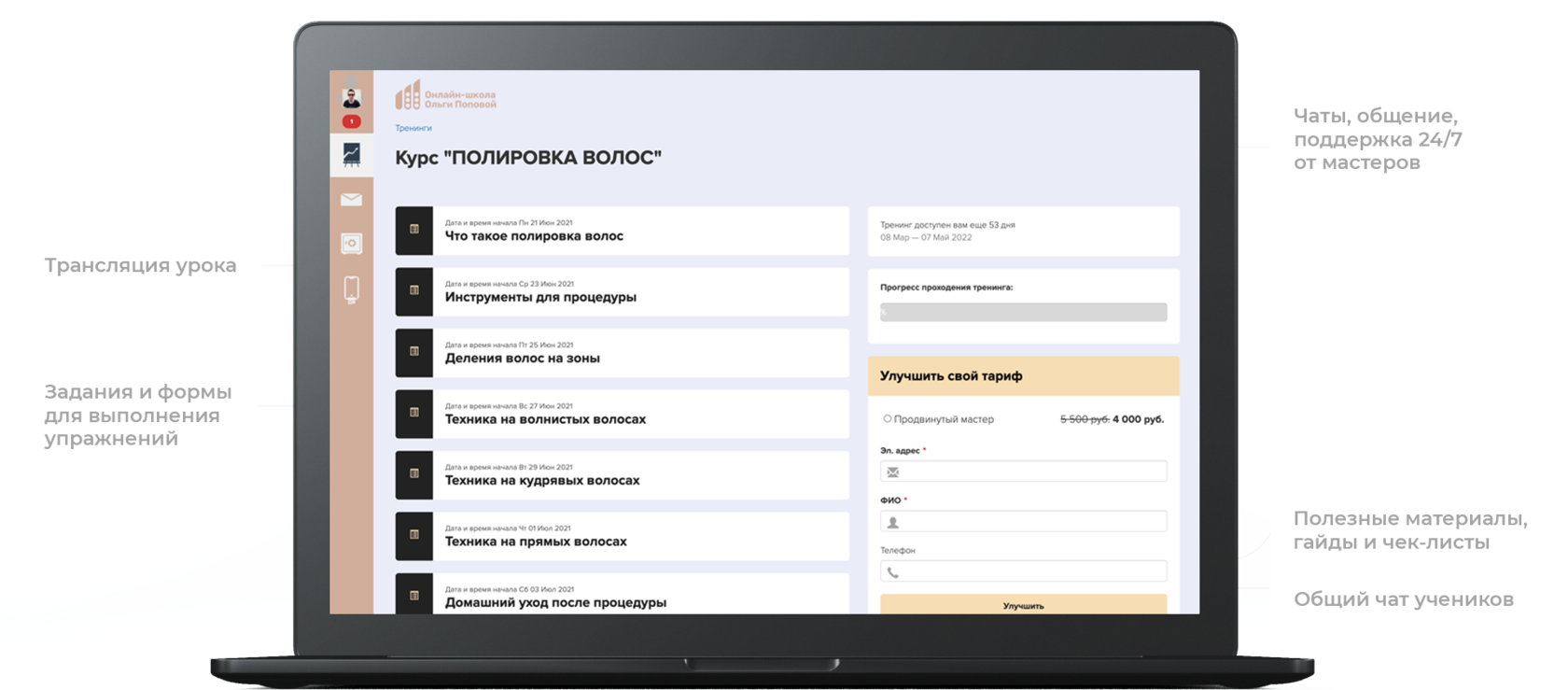Image resolution: width=1568 pixels, height=690 pixels.
Task: Open lesson title Домашний уход после процедуры
Action: click(555, 603)
